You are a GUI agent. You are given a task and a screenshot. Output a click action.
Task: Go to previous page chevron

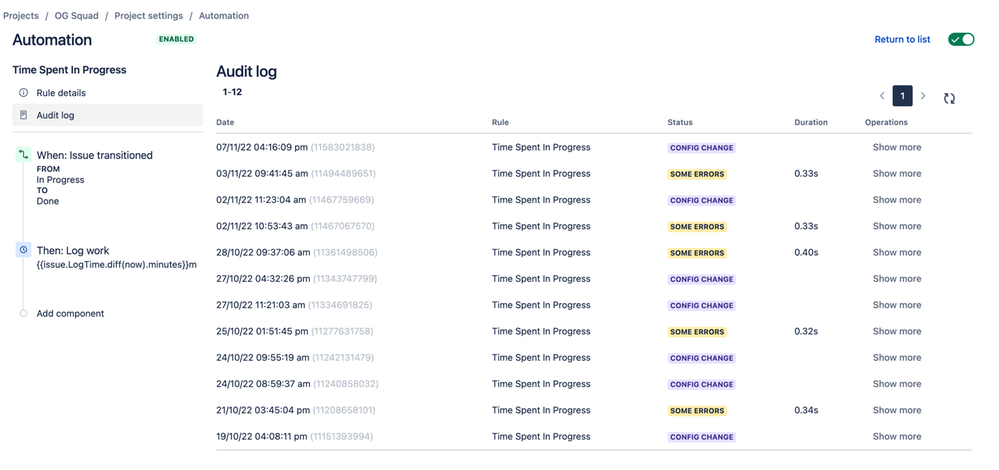882,96
